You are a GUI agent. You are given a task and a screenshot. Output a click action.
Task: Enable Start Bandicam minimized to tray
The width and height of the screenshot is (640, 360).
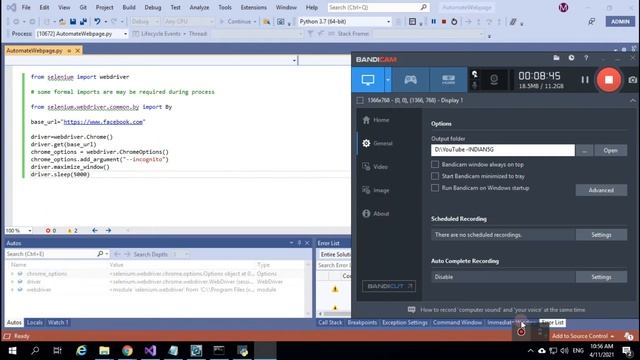tap(435, 176)
